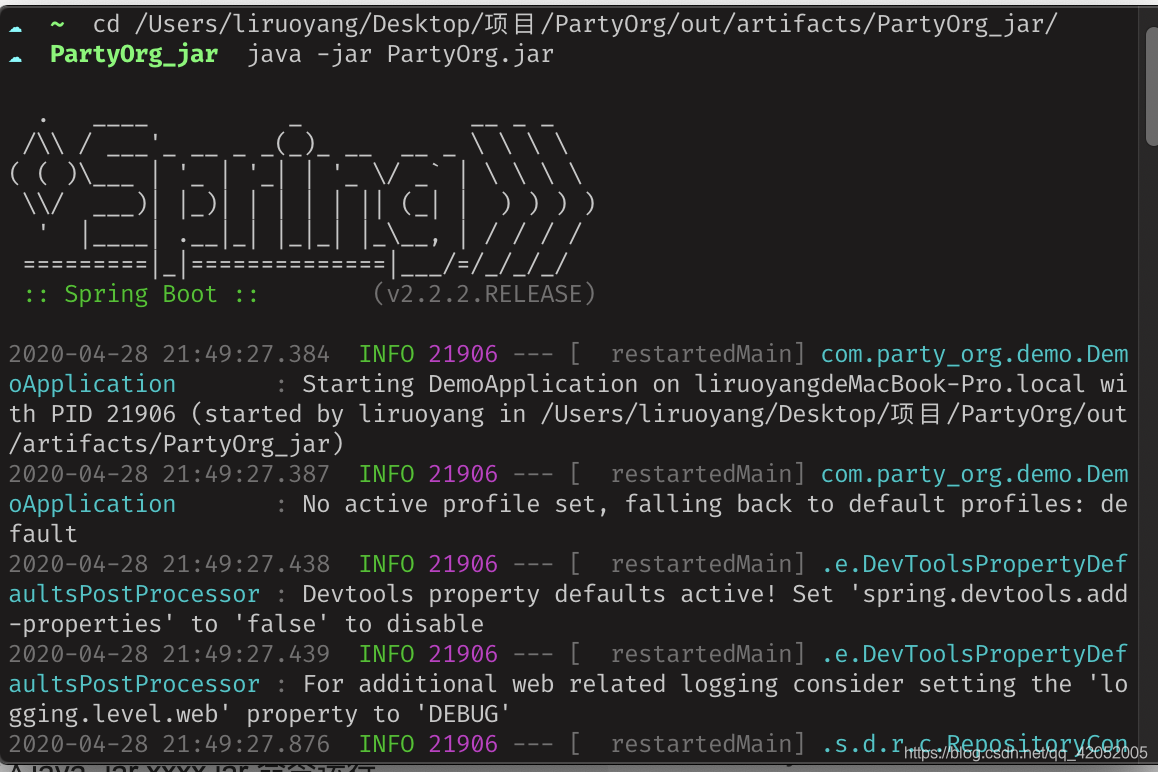Click timestamp 2020-04-28 21:49:27.384
1158x772 pixels.
coord(169,355)
